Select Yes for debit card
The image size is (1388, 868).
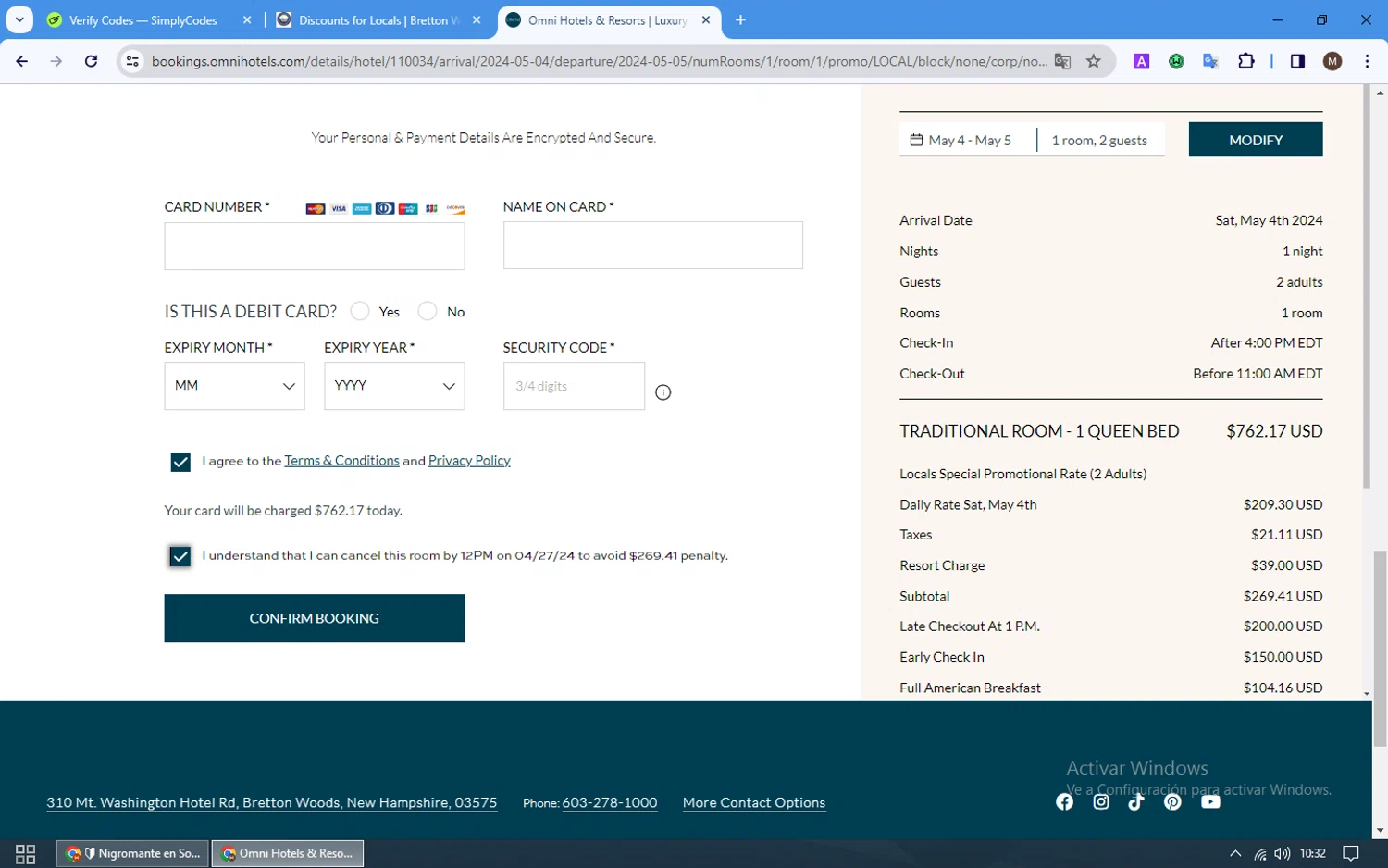360,311
